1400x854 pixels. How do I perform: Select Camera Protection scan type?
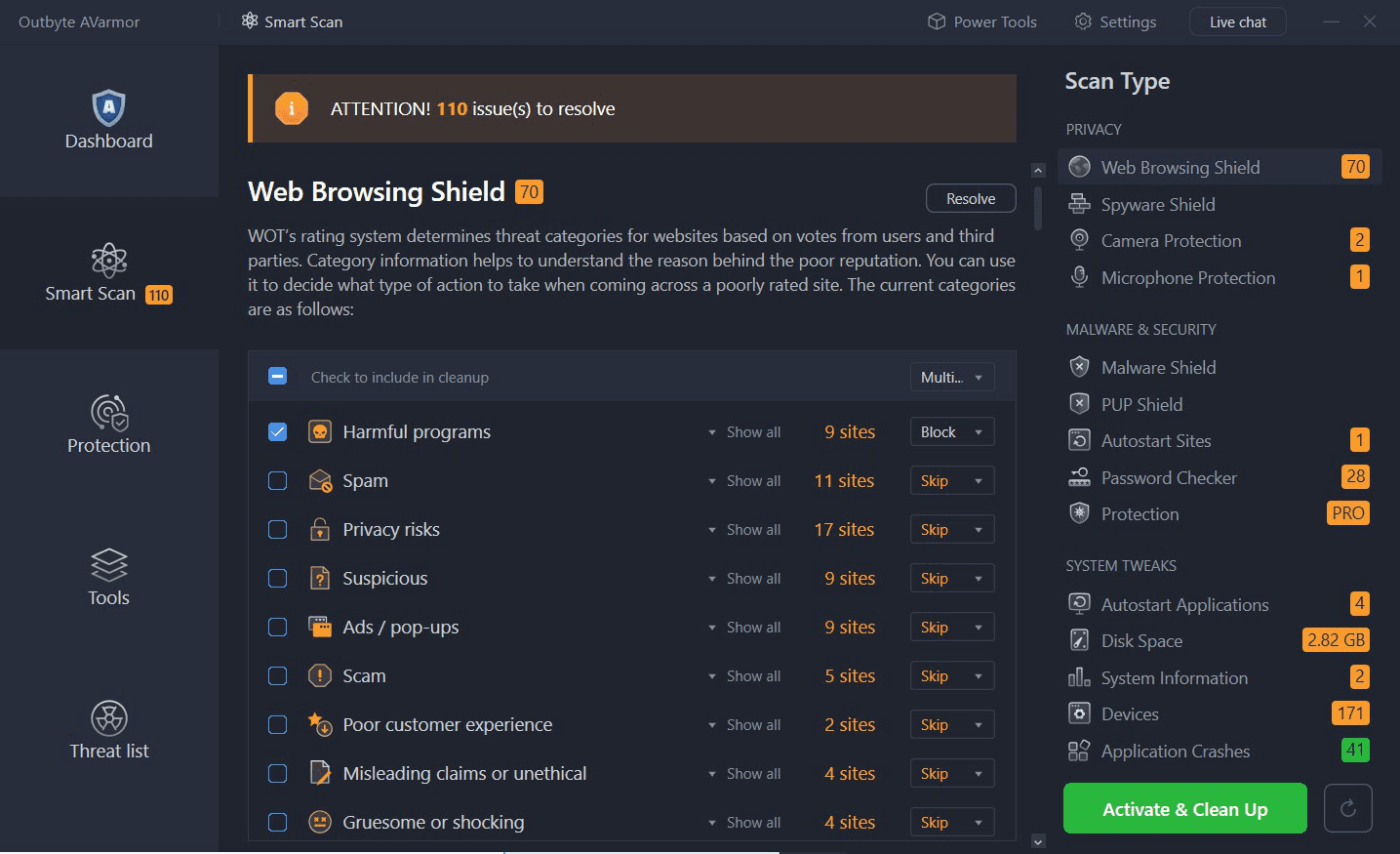click(1171, 241)
